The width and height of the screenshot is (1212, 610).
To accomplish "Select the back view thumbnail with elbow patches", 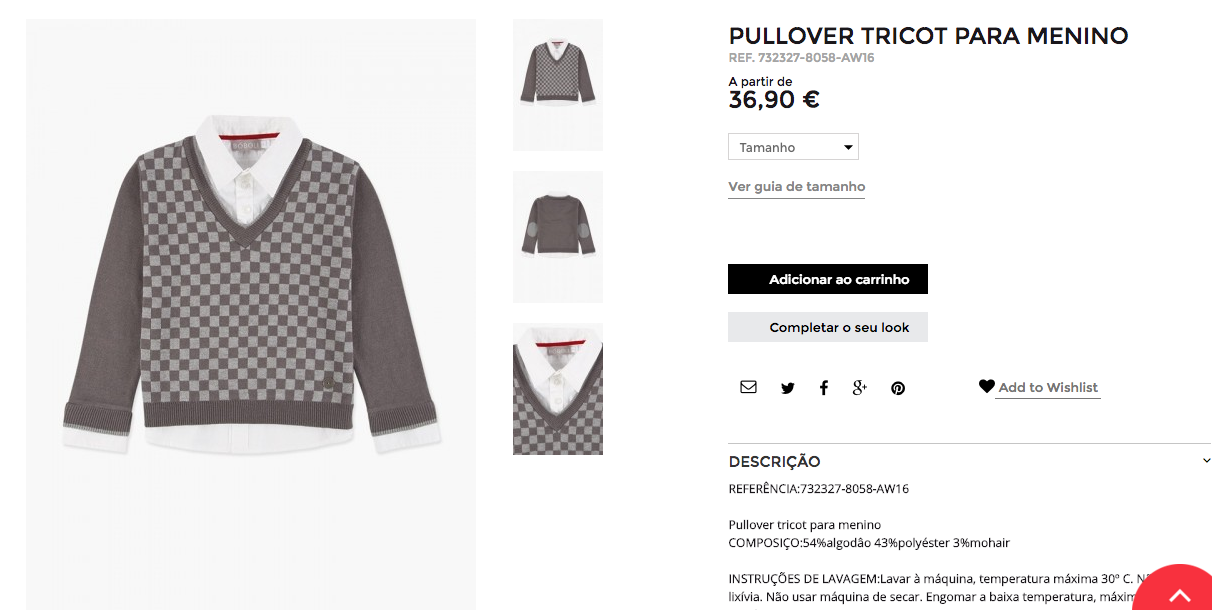I will click(558, 237).
